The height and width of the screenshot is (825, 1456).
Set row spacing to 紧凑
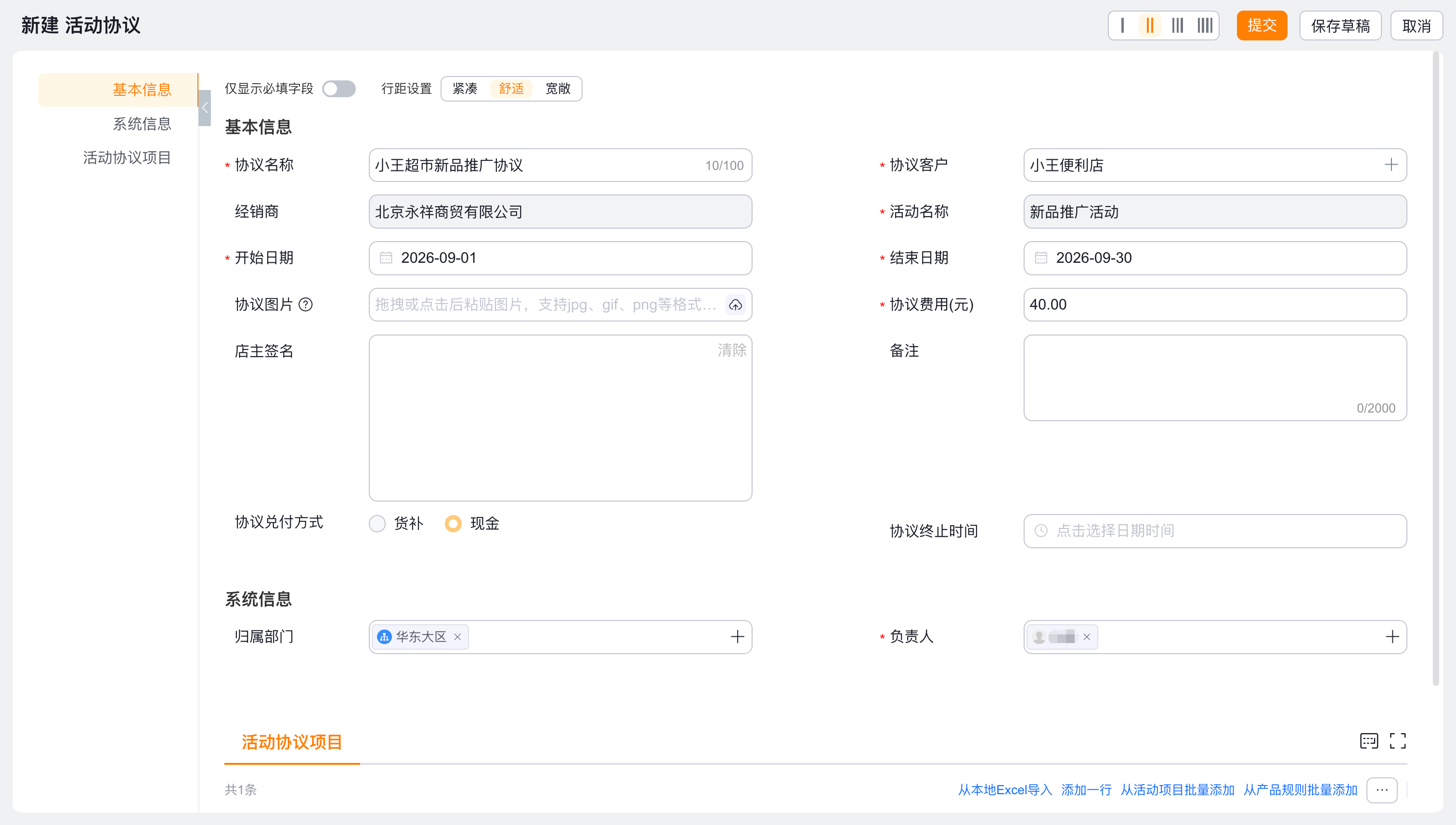465,89
